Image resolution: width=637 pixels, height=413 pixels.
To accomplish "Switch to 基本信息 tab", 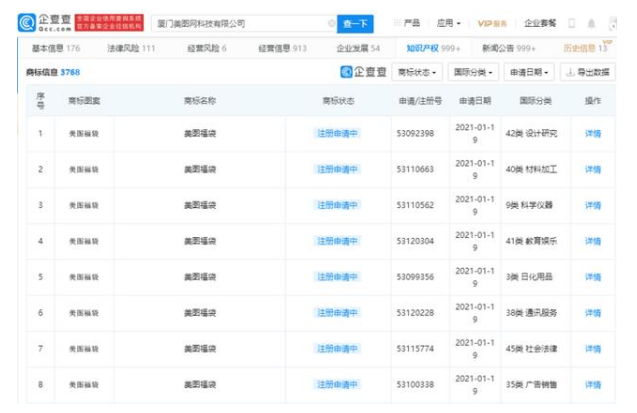I will point(56,48).
